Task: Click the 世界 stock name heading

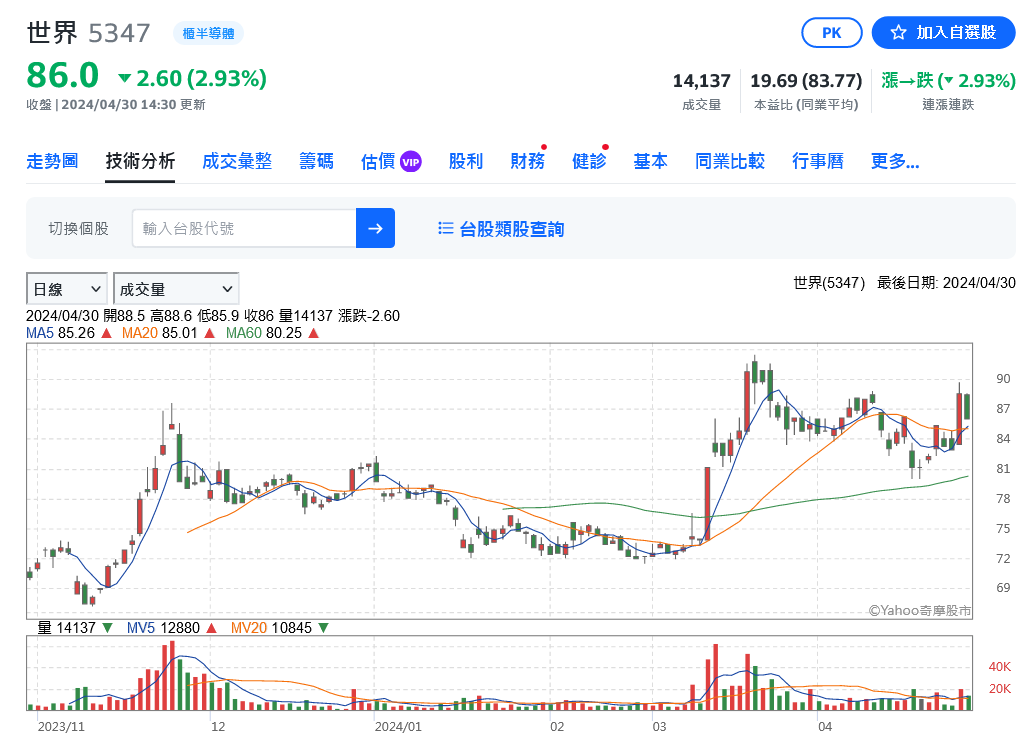Action: click(x=52, y=33)
